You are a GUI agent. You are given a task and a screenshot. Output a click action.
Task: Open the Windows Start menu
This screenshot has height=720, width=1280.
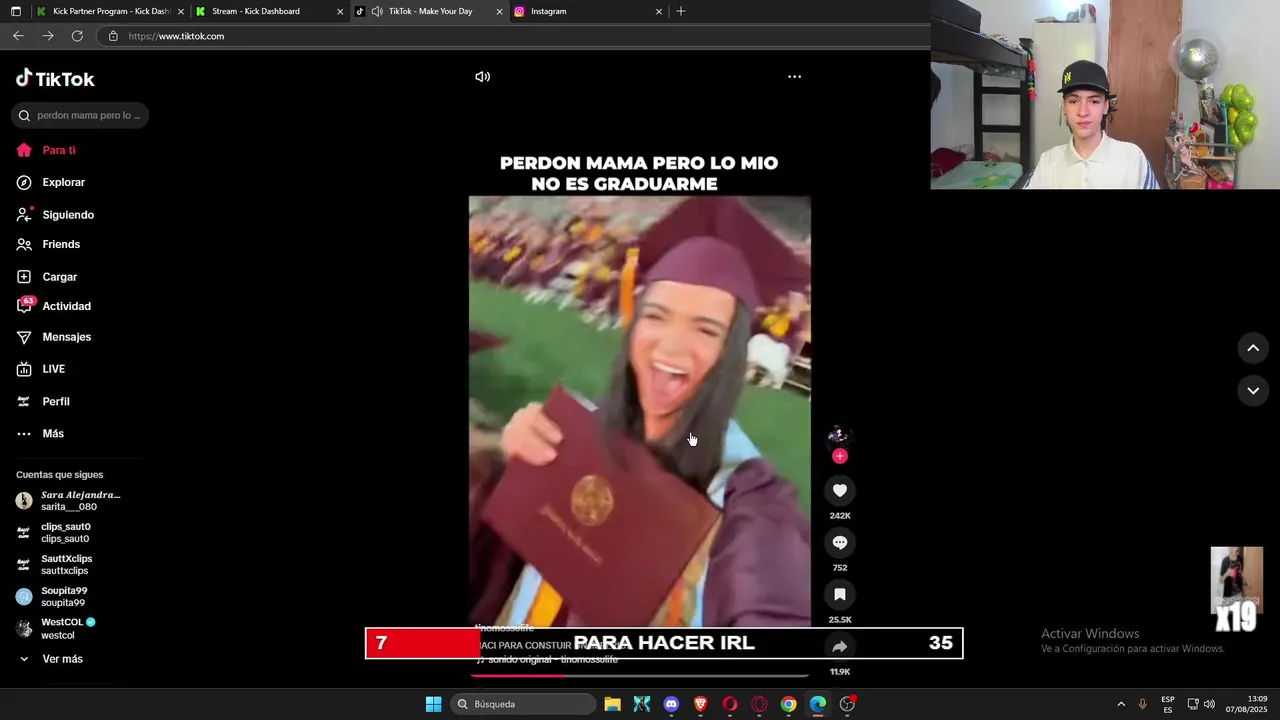click(x=434, y=704)
